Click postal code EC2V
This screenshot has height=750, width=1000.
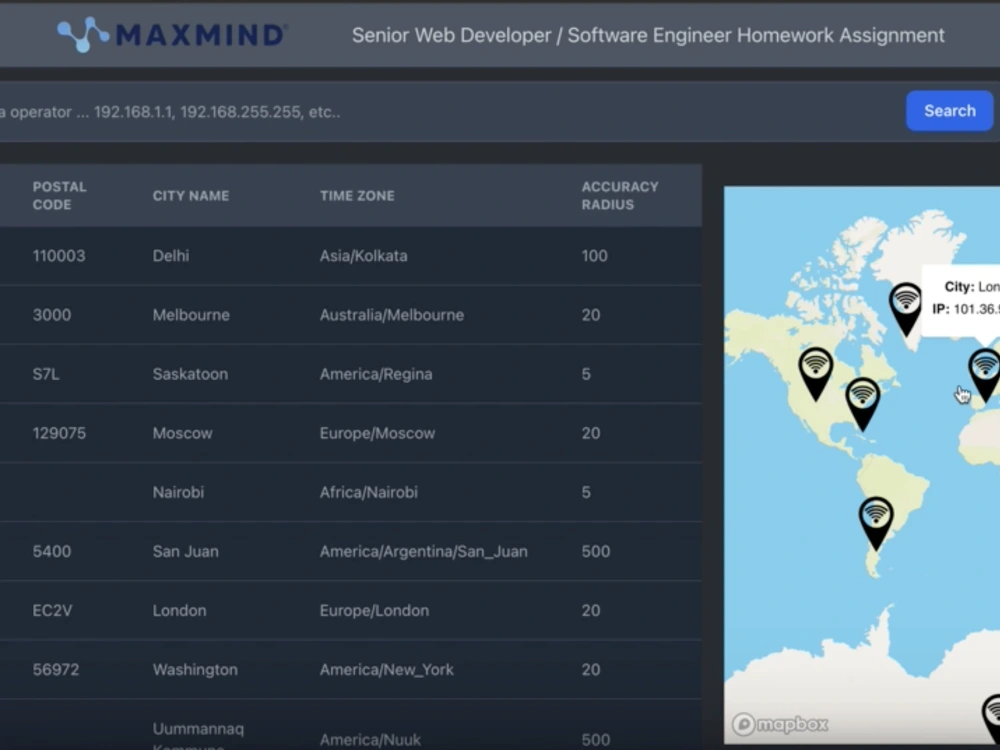pyautogui.click(x=52, y=611)
